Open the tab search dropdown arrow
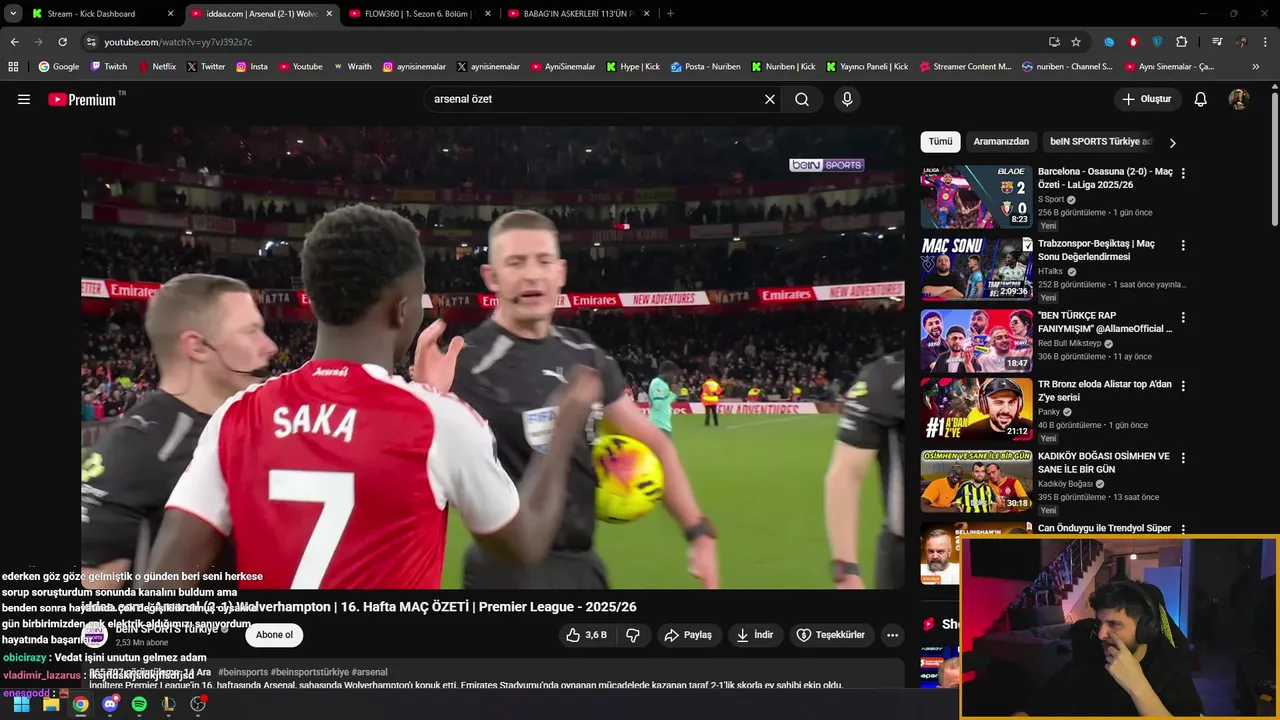 [x=13, y=14]
